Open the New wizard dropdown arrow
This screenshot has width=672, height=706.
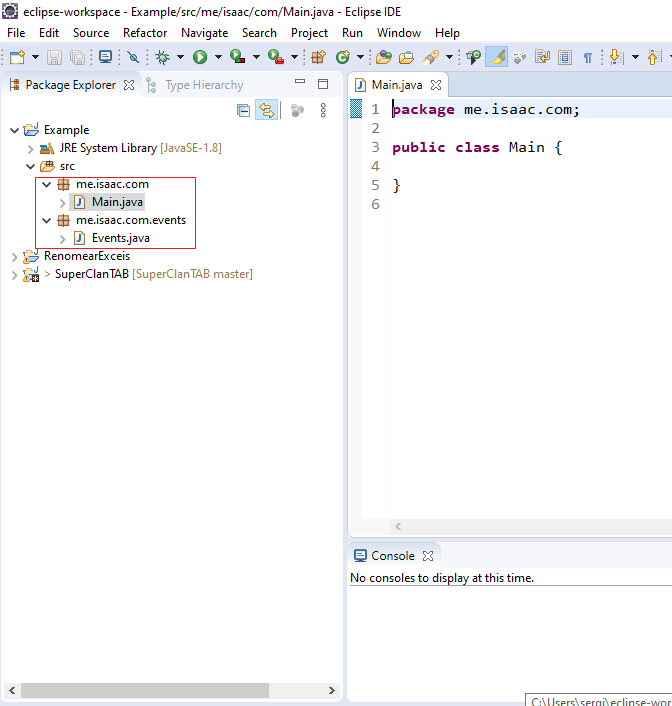[35, 57]
